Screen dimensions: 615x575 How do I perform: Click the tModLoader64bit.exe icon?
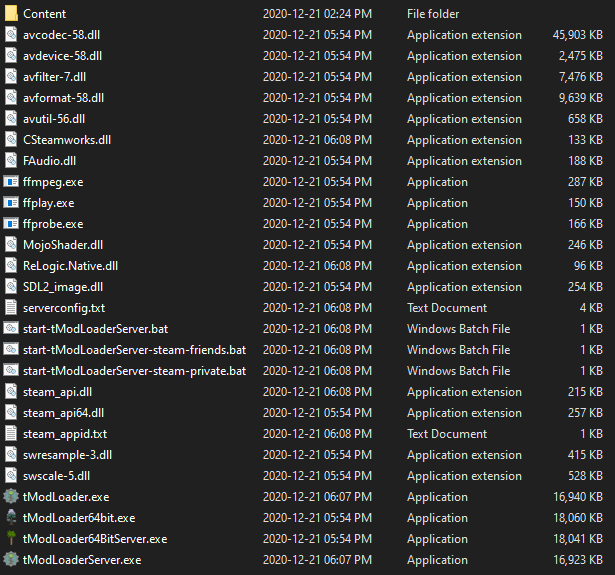tap(11, 518)
